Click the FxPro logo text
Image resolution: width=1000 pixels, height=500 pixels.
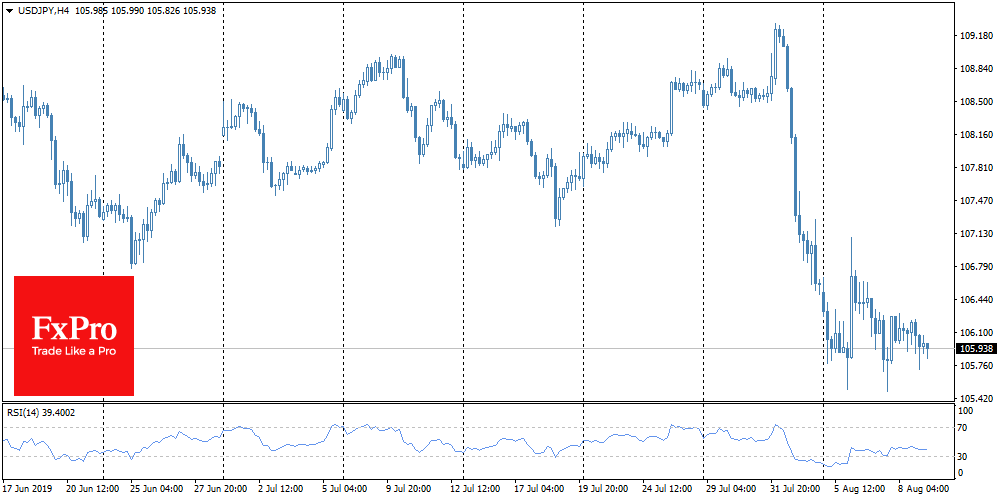pos(74,327)
